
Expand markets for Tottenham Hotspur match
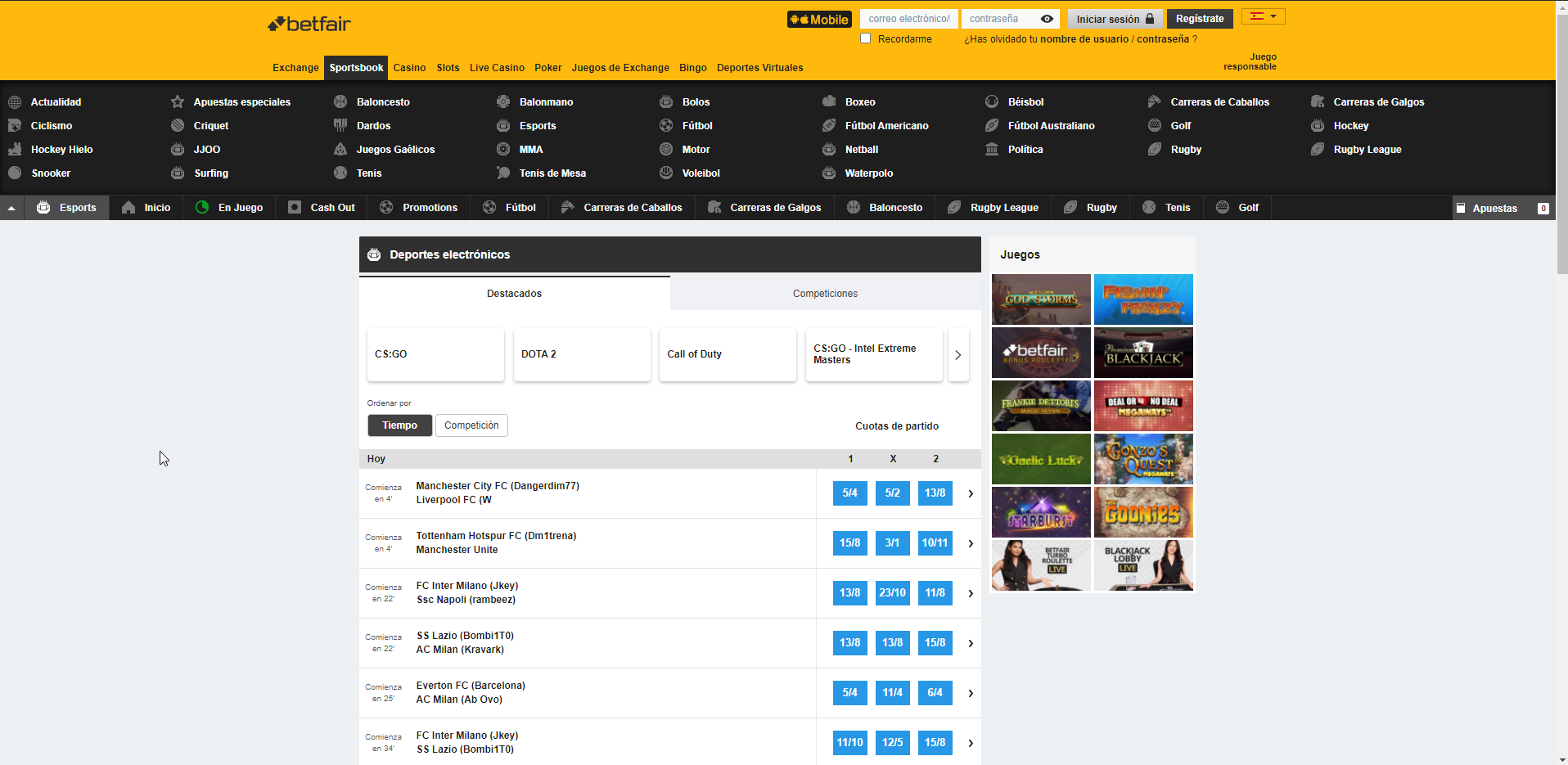tap(971, 544)
